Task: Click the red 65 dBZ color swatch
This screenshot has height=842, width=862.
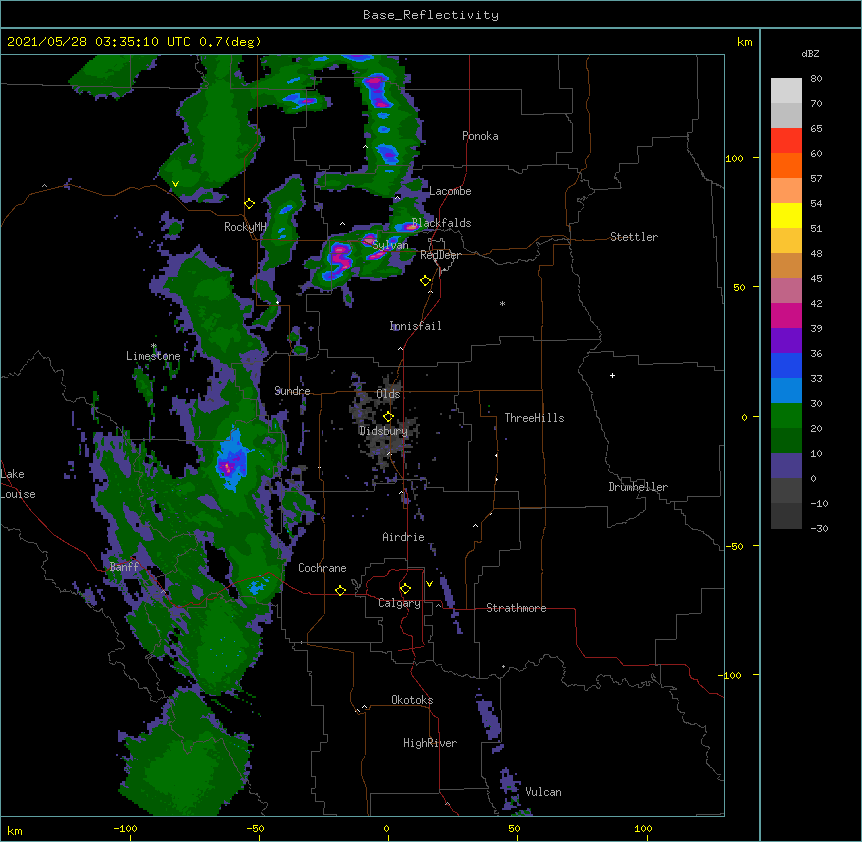Action: point(786,141)
